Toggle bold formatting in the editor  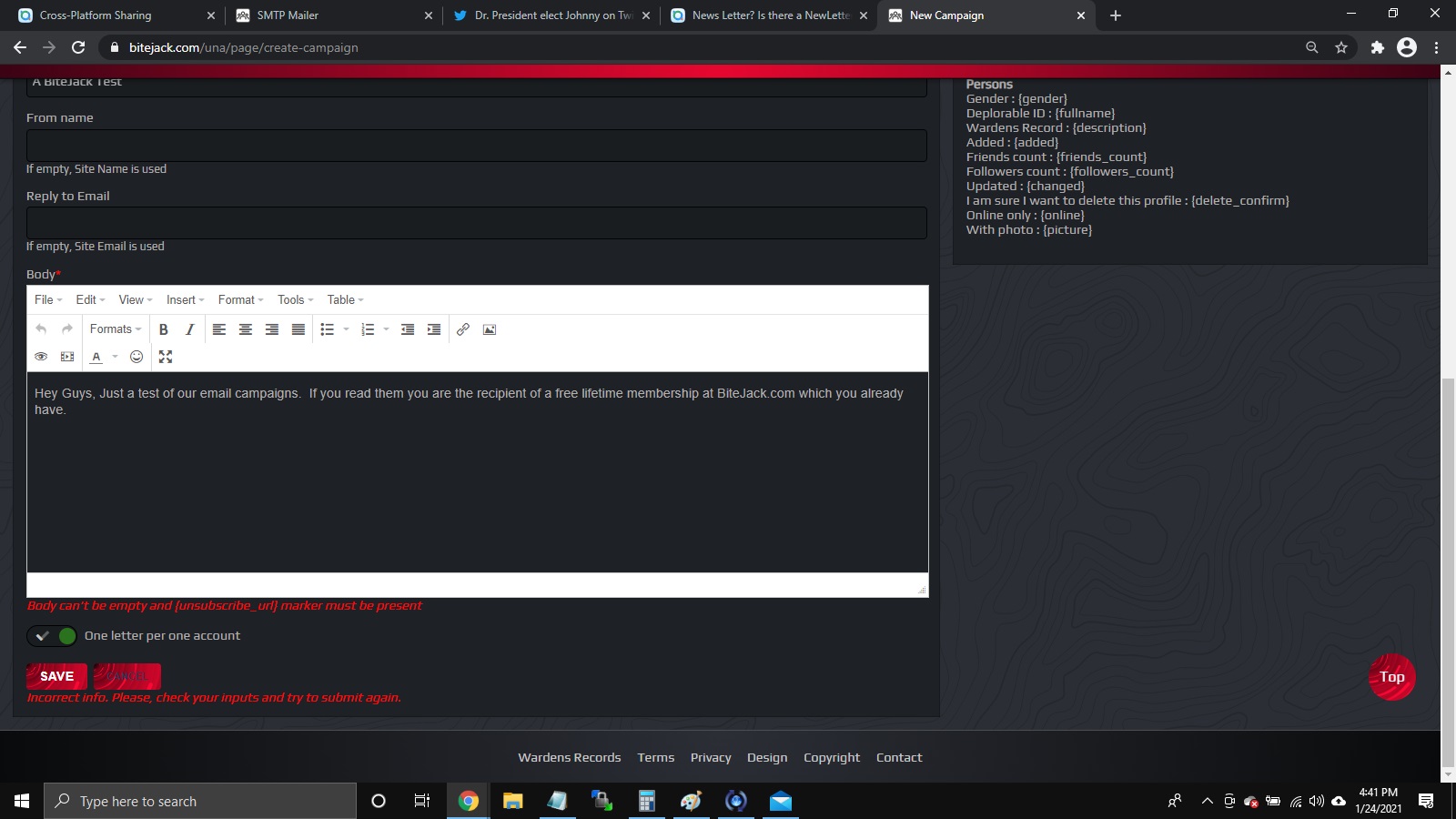[x=164, y=329]
